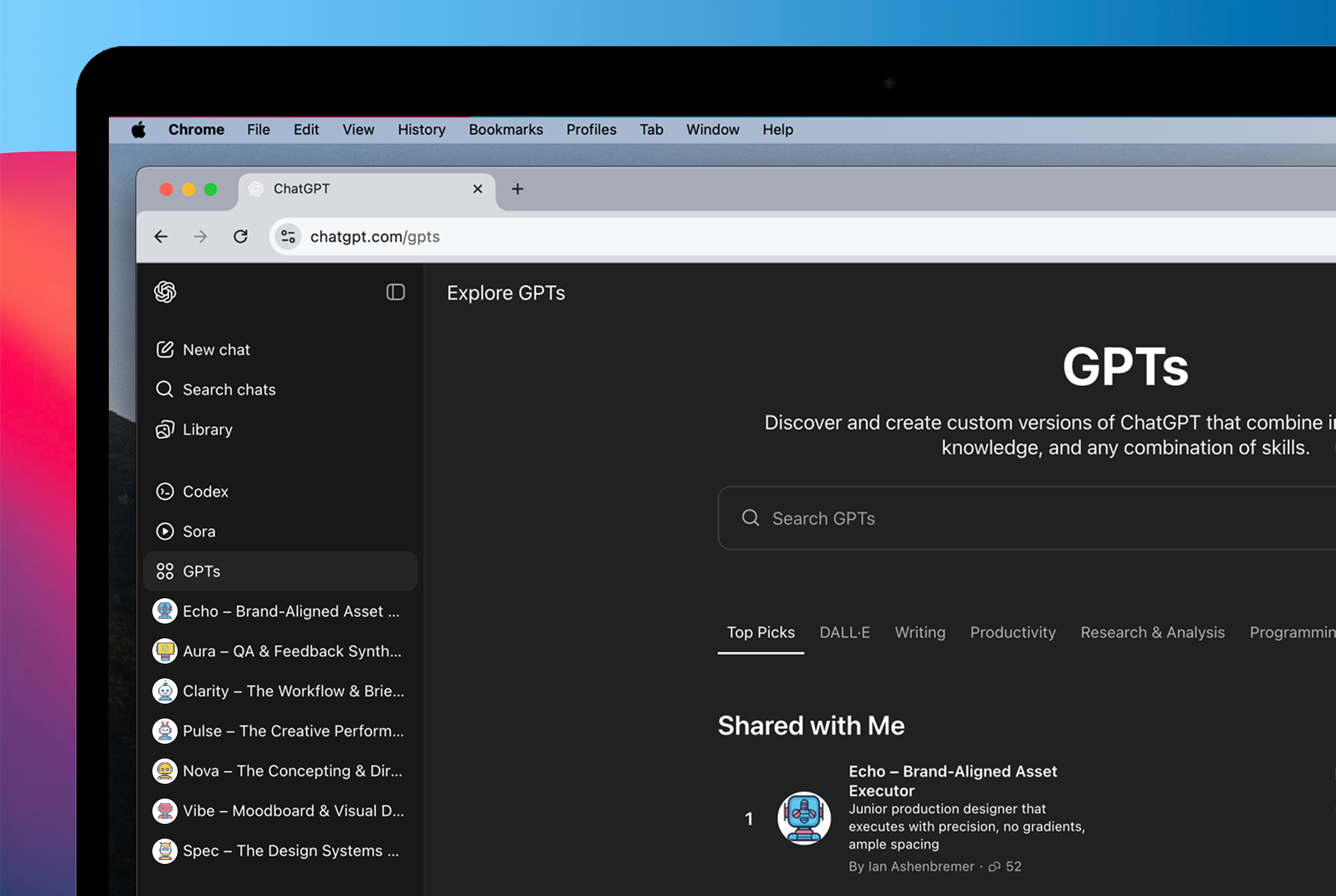
Task: Reload the page
Action: pos(240,236)
